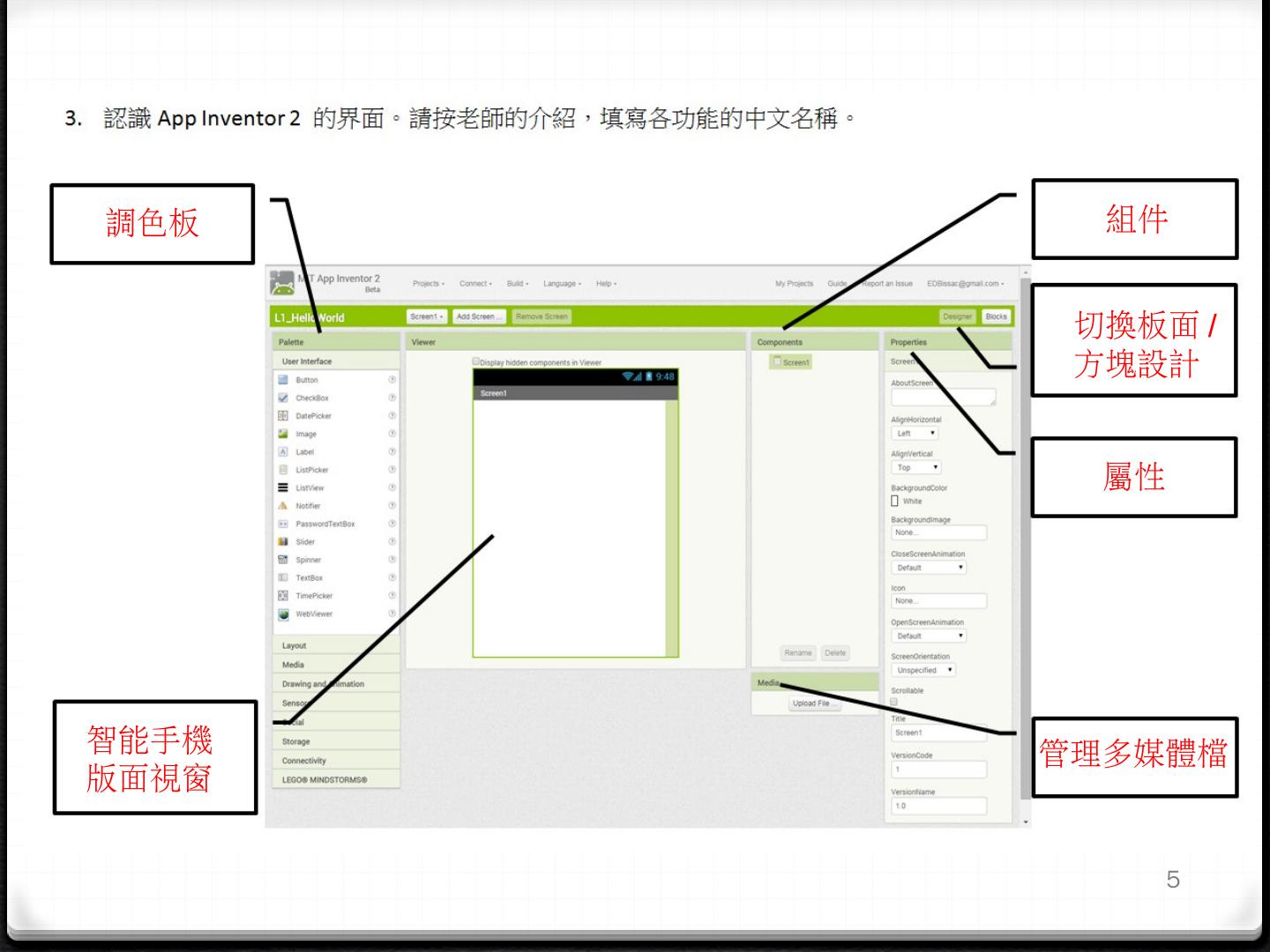Select the Button component icon in Palette
The width and height of the screenshot is (1270, 952).
283,380
